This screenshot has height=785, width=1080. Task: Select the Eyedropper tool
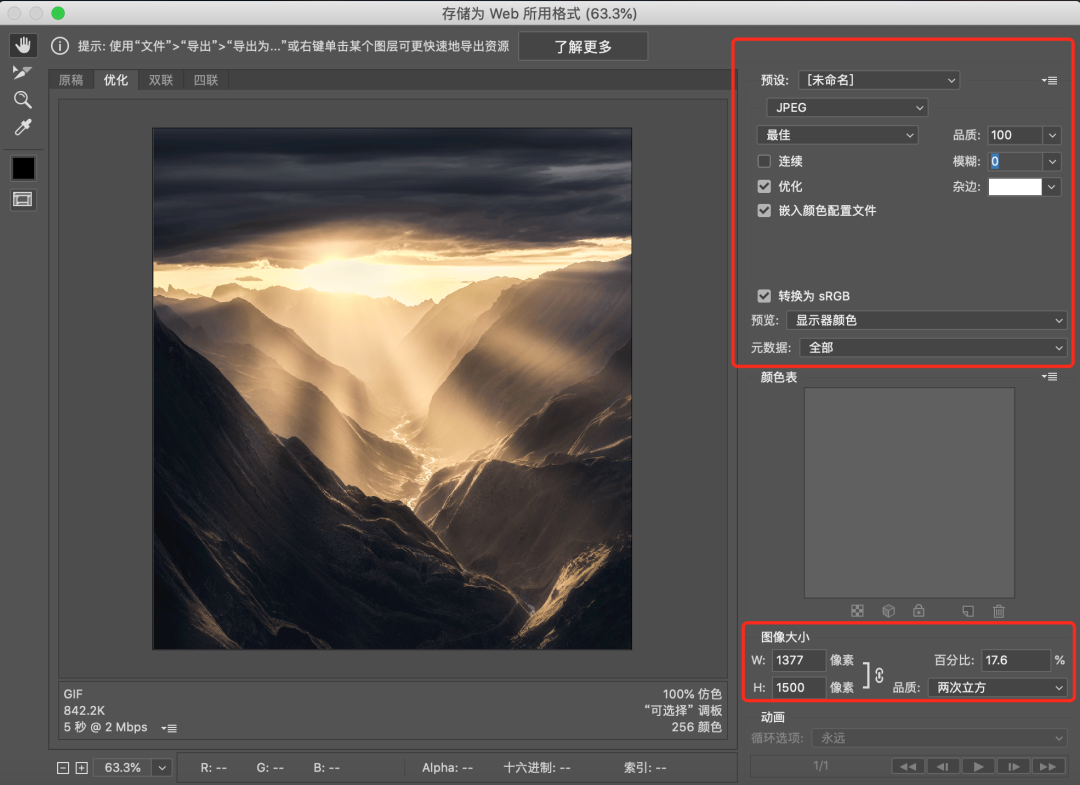(x=23, y=127)
